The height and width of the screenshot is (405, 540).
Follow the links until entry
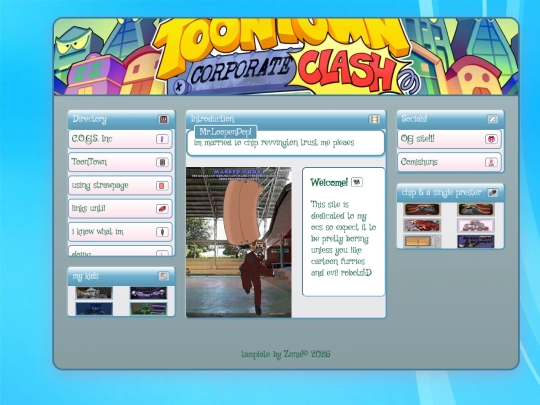121,209
